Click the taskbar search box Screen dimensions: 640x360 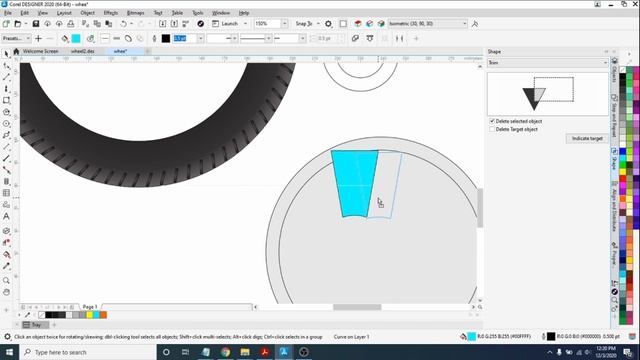[x=87, y=352]
